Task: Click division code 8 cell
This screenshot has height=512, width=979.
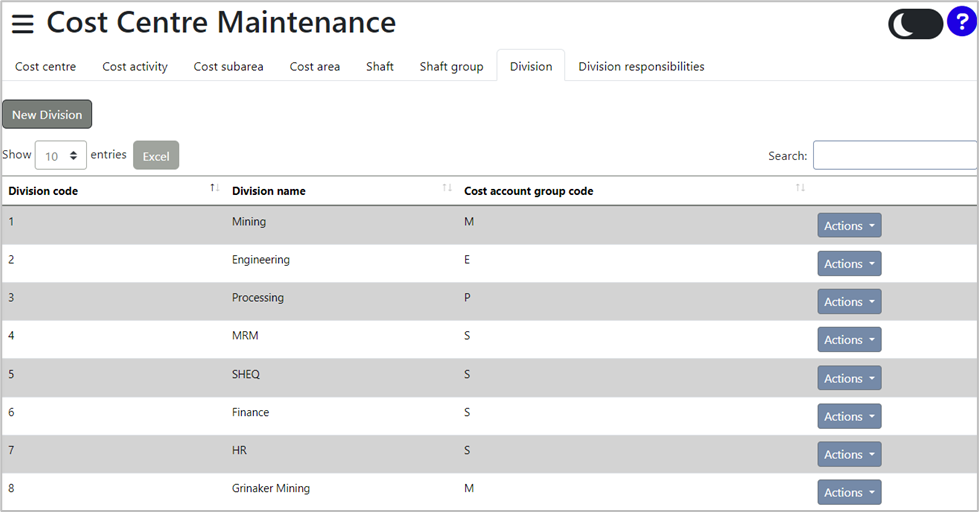Action: tap(11, 488)
